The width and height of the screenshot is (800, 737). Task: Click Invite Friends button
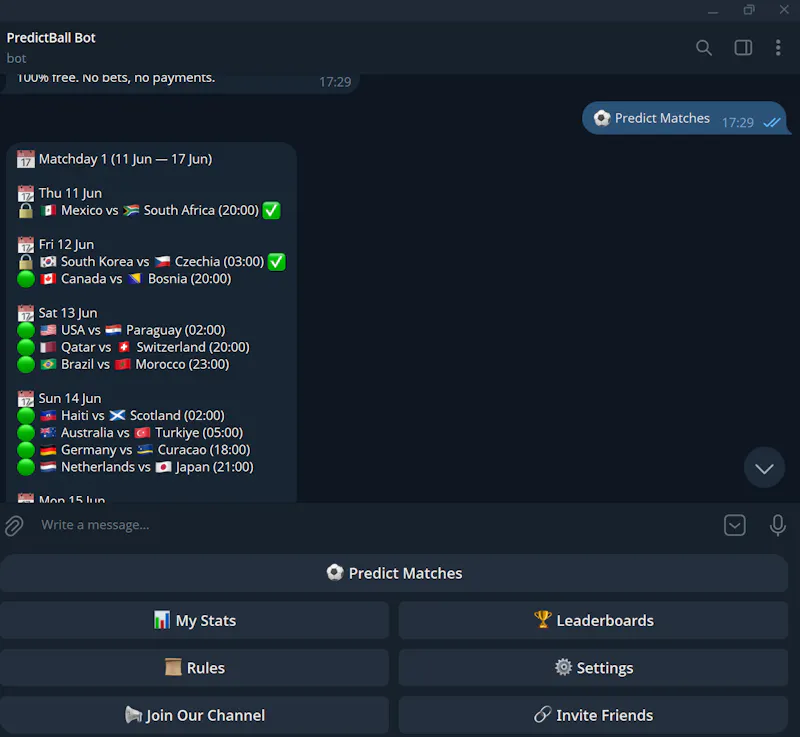coord(593,715)
